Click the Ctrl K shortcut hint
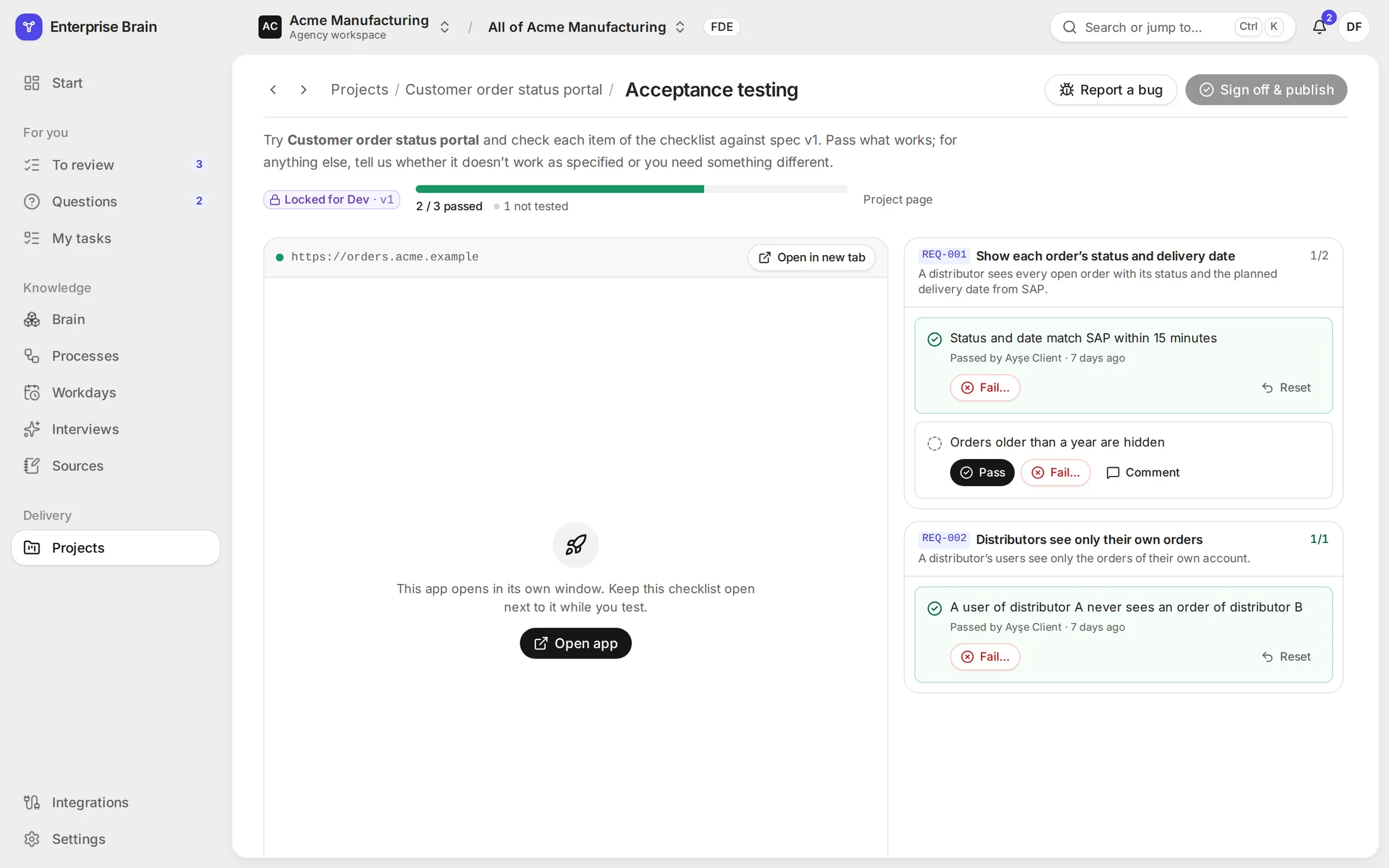Image resolution: width=1389 pixels, height=868 pixels. click(1260, 27)
